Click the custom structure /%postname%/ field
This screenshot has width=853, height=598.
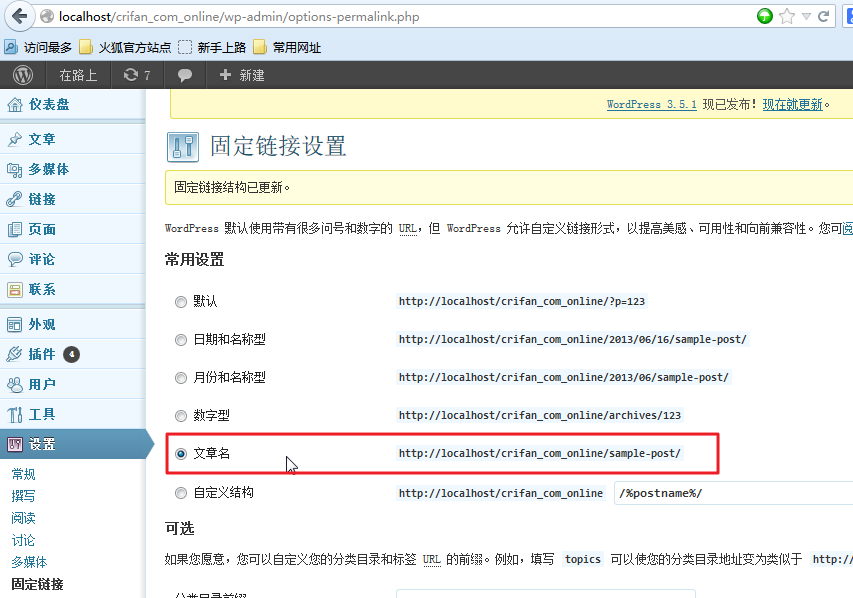click(733, 493)
